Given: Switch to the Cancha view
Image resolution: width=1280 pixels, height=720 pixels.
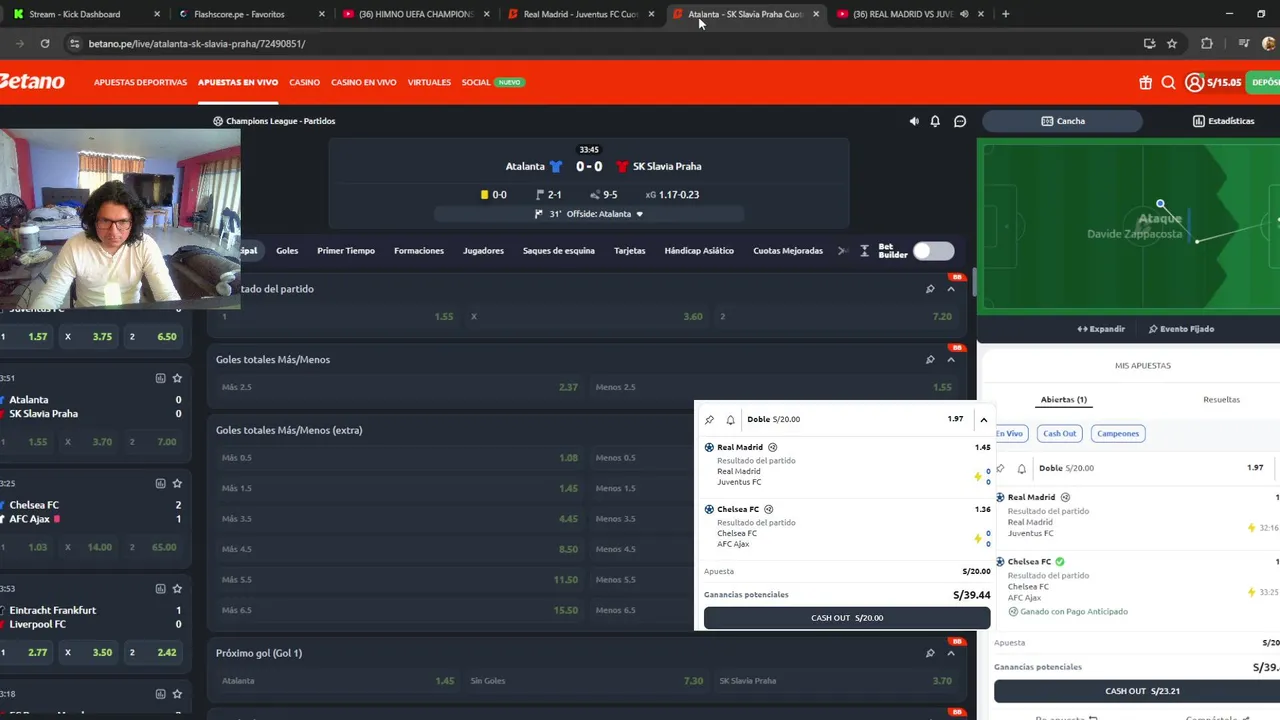Looking at the screenshot, I should (x=1062, y=121).
